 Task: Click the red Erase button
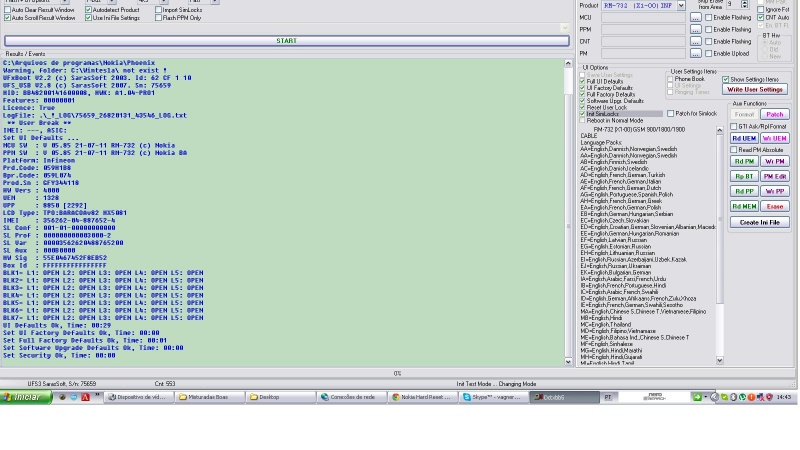[774, 206]
